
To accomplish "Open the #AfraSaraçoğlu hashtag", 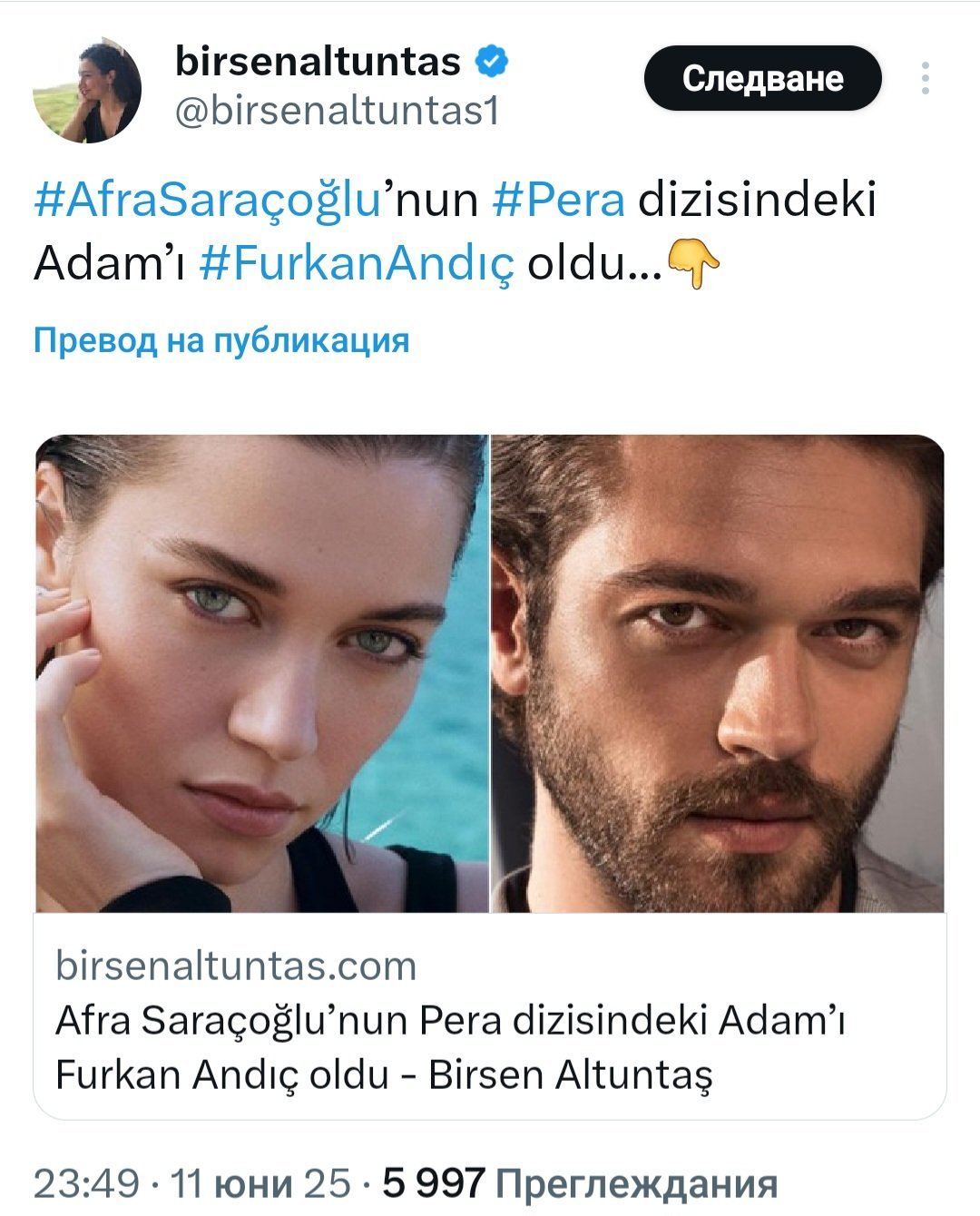I will click(206, 201).
